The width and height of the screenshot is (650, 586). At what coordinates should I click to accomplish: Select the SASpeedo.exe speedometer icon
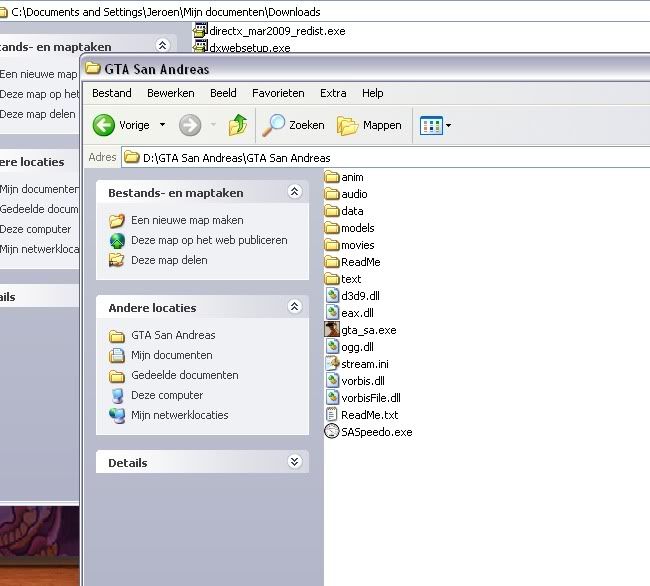tap(332, 431)
